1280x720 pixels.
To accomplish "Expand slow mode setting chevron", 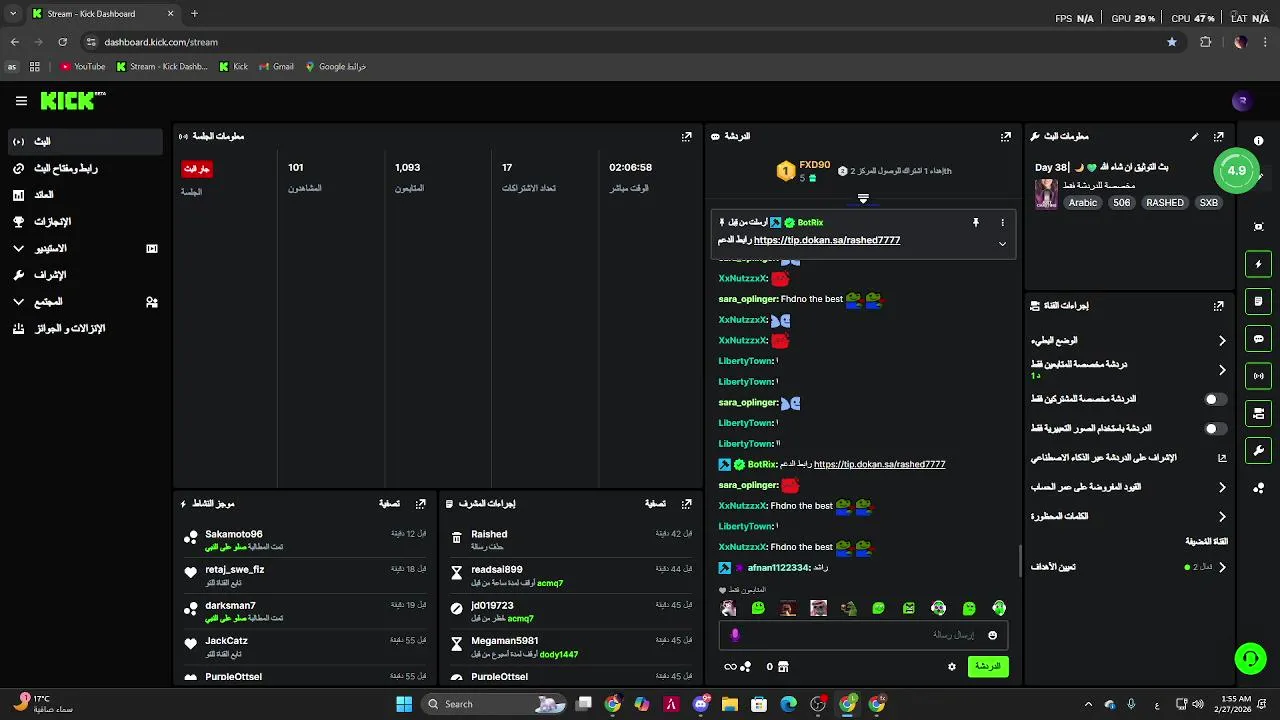I will [1222, 341].
